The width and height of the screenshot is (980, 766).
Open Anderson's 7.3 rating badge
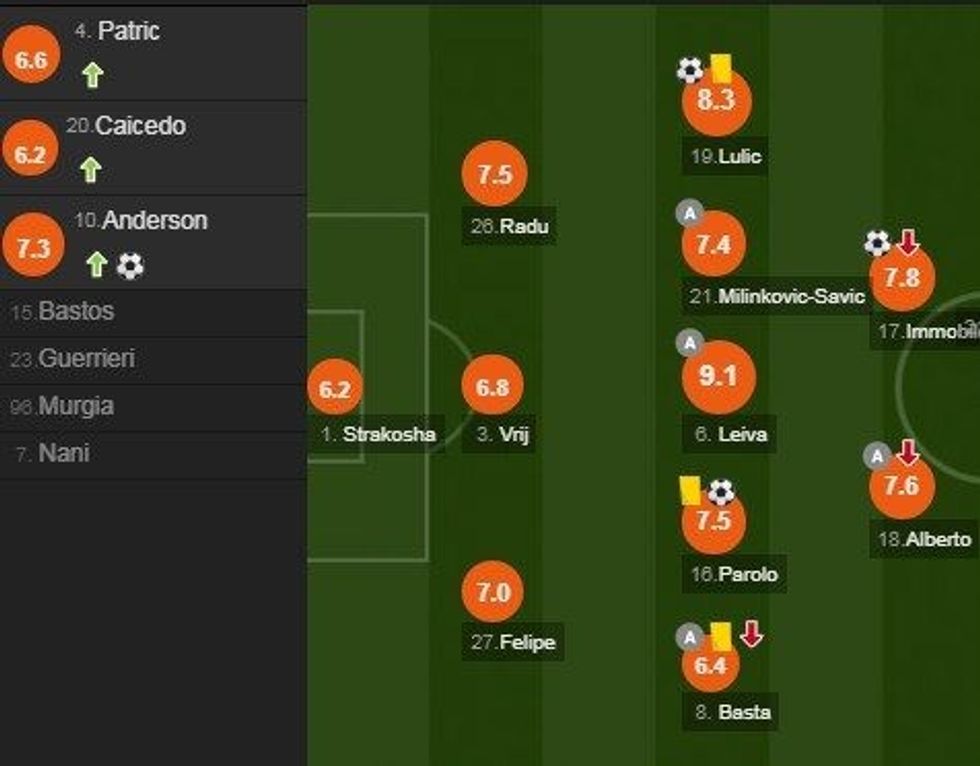tap(32, 248)
